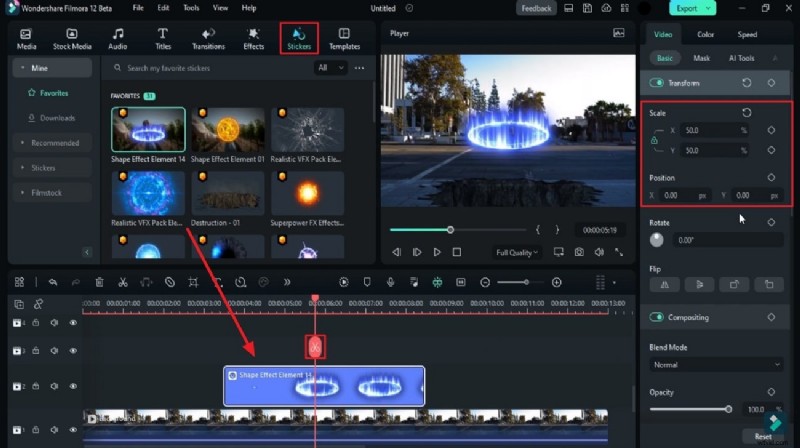Open the Tools menu
The image size is (800, 448).
191,8
